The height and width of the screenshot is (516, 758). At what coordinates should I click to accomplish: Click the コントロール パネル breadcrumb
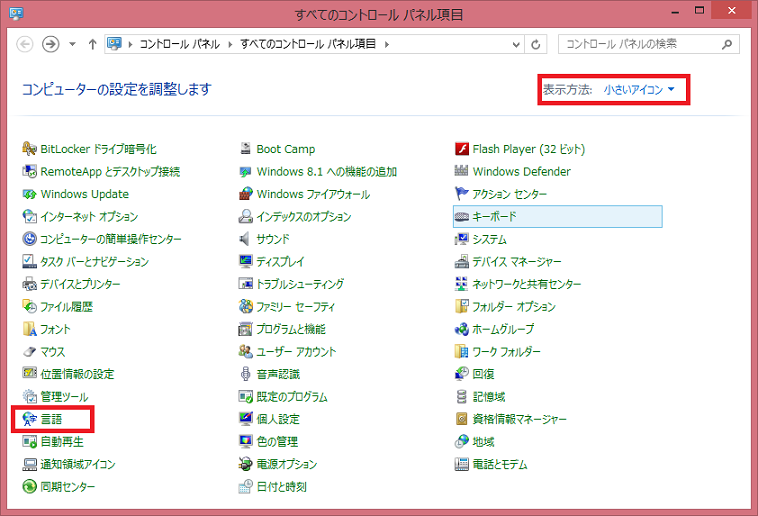[179, 44]
